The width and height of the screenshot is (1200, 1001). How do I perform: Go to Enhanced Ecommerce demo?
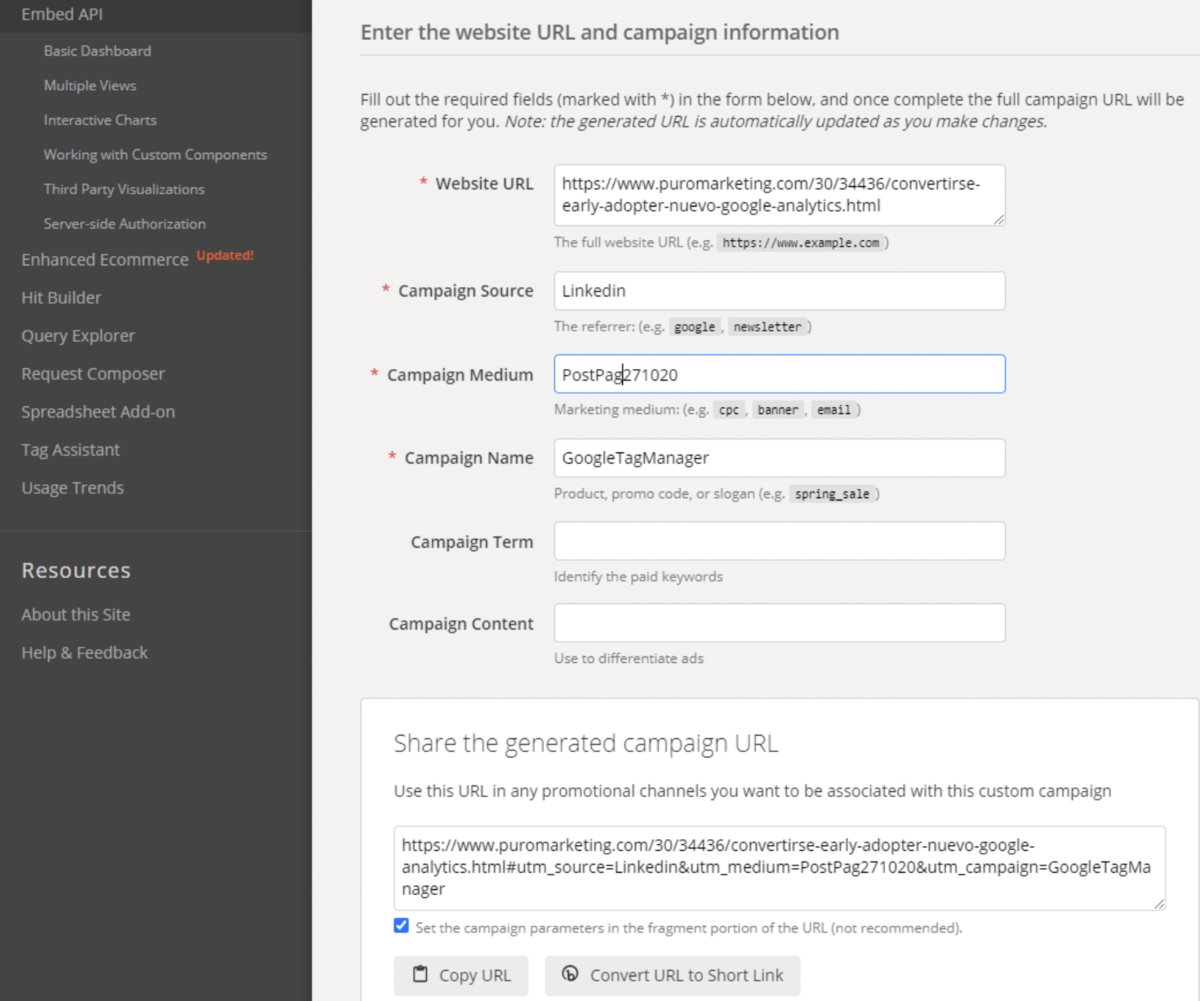[105, 260]
